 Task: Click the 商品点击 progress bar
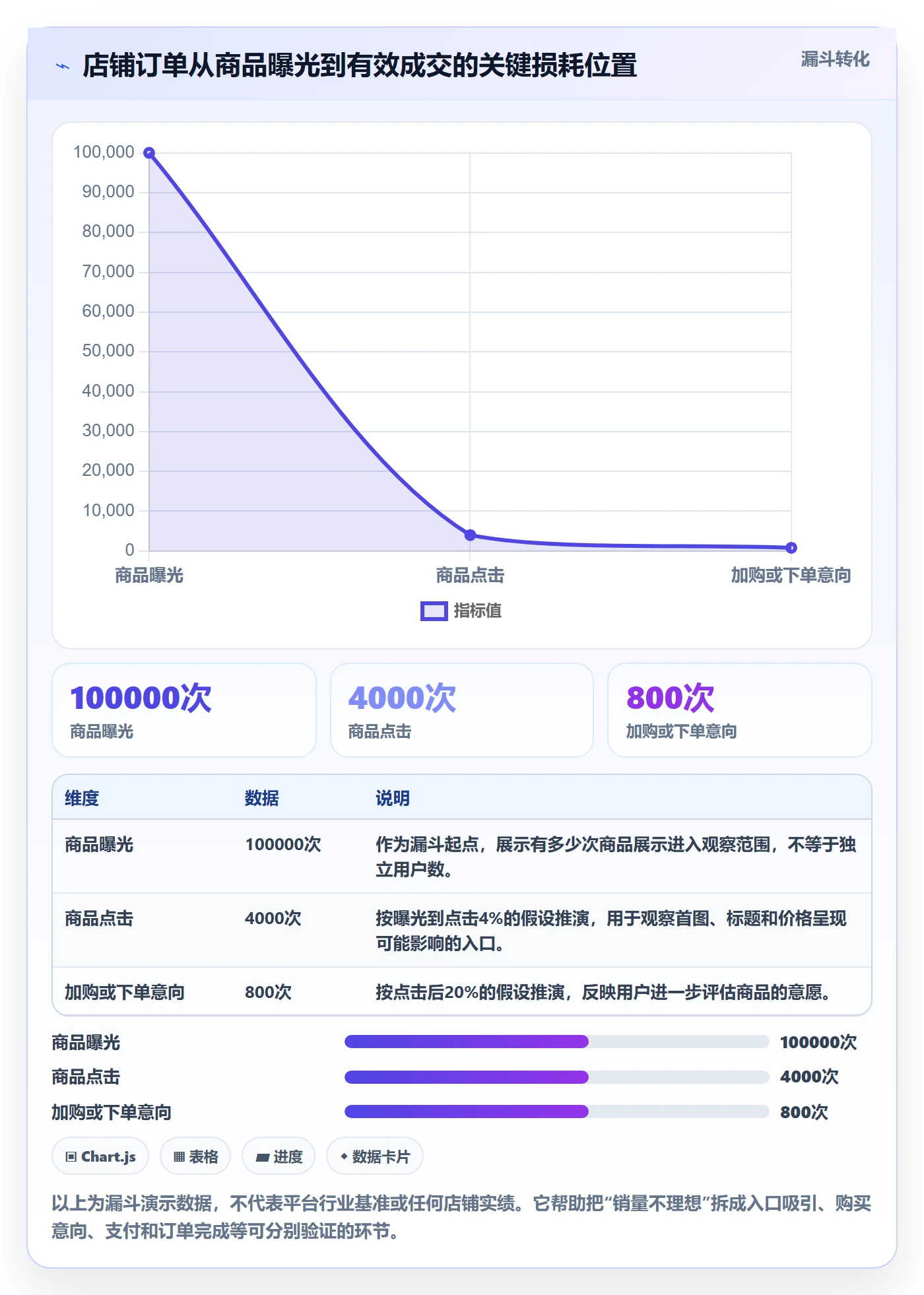pyautogui.click(x=556, y=1077)
